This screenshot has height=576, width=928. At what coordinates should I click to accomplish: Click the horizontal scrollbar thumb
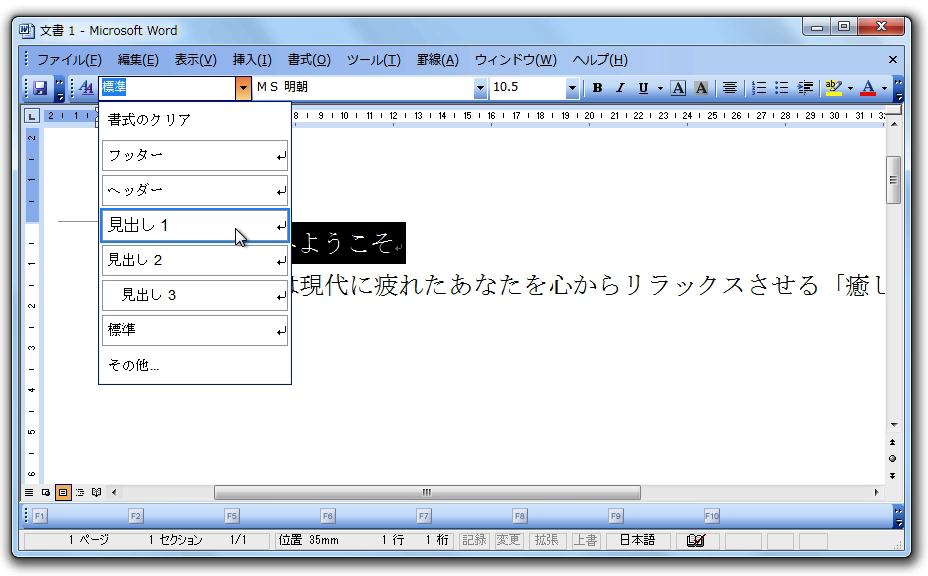coord(427,492)
